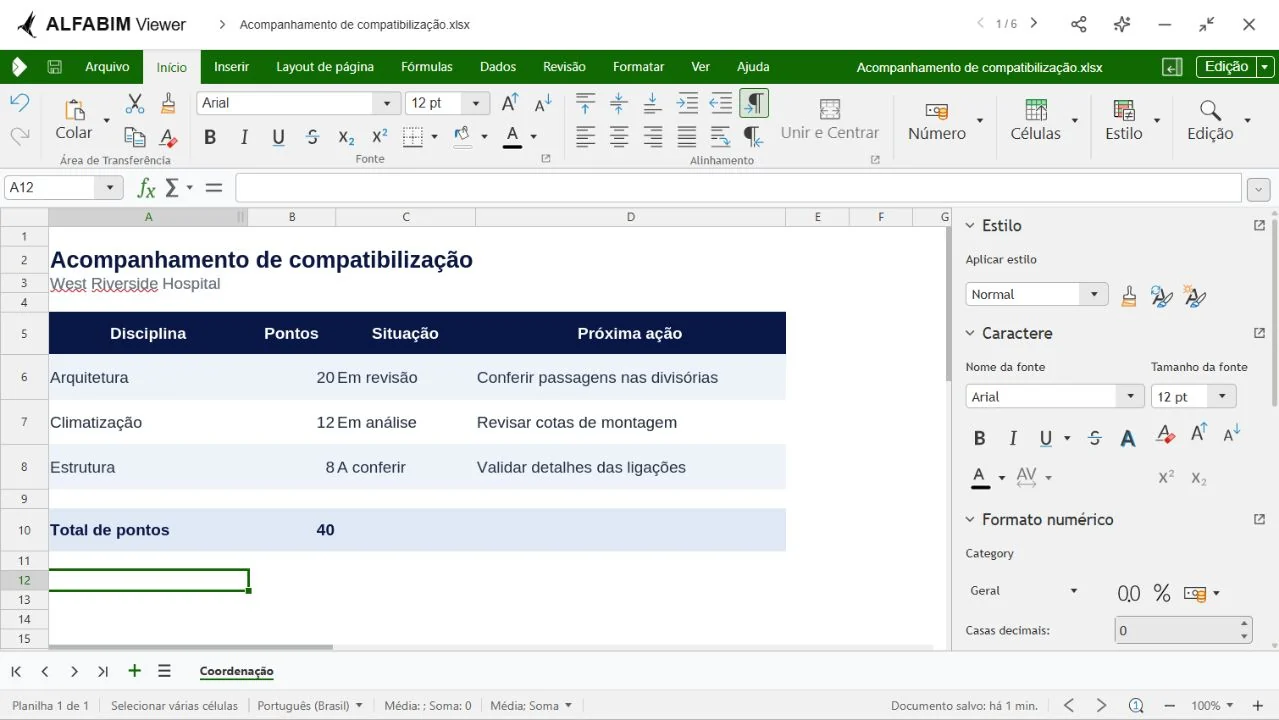Decrease indent in alignment group
Image resolution: width=1279 pixels, height=720 pixels.
[721, 103]
